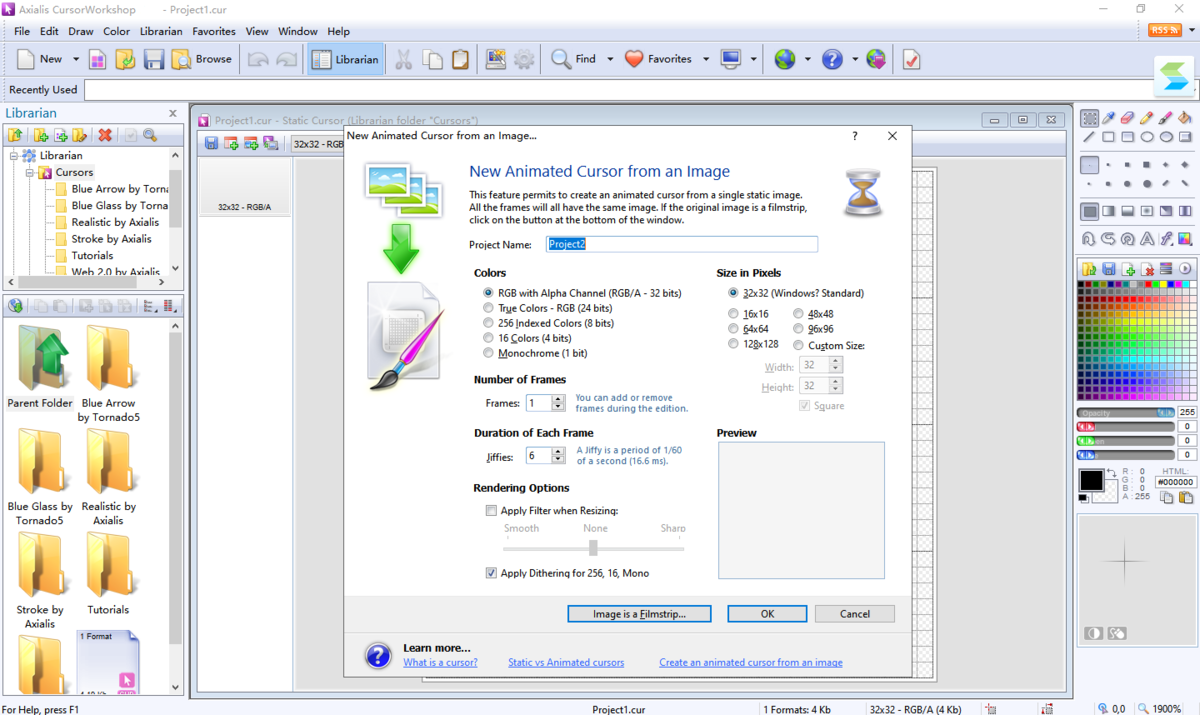Select the Brush tool
The image size is (1200, 715).
tap(1166, 118)
